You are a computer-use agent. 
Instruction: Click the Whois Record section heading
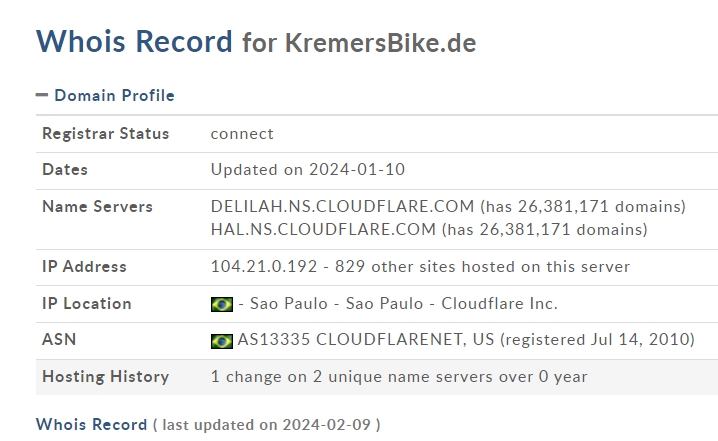click(91, 425)
